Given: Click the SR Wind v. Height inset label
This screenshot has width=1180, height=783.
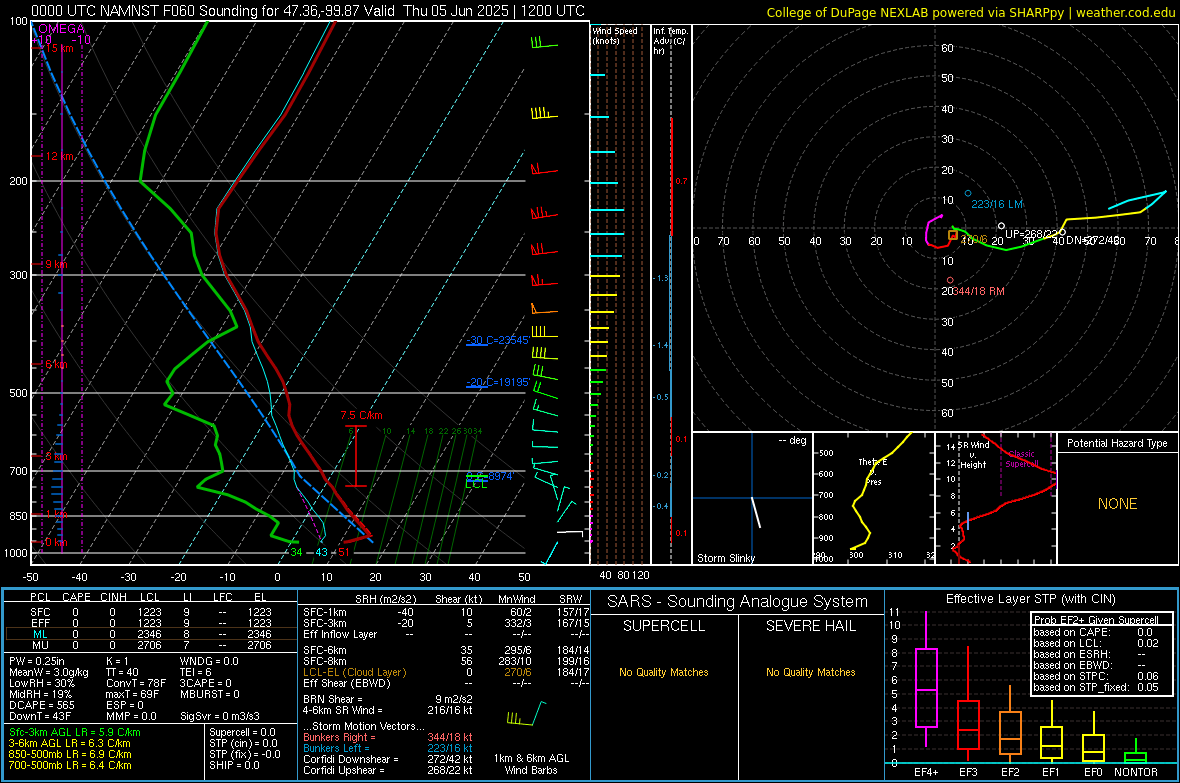Looking at the screenshot, I should [973, 455].
